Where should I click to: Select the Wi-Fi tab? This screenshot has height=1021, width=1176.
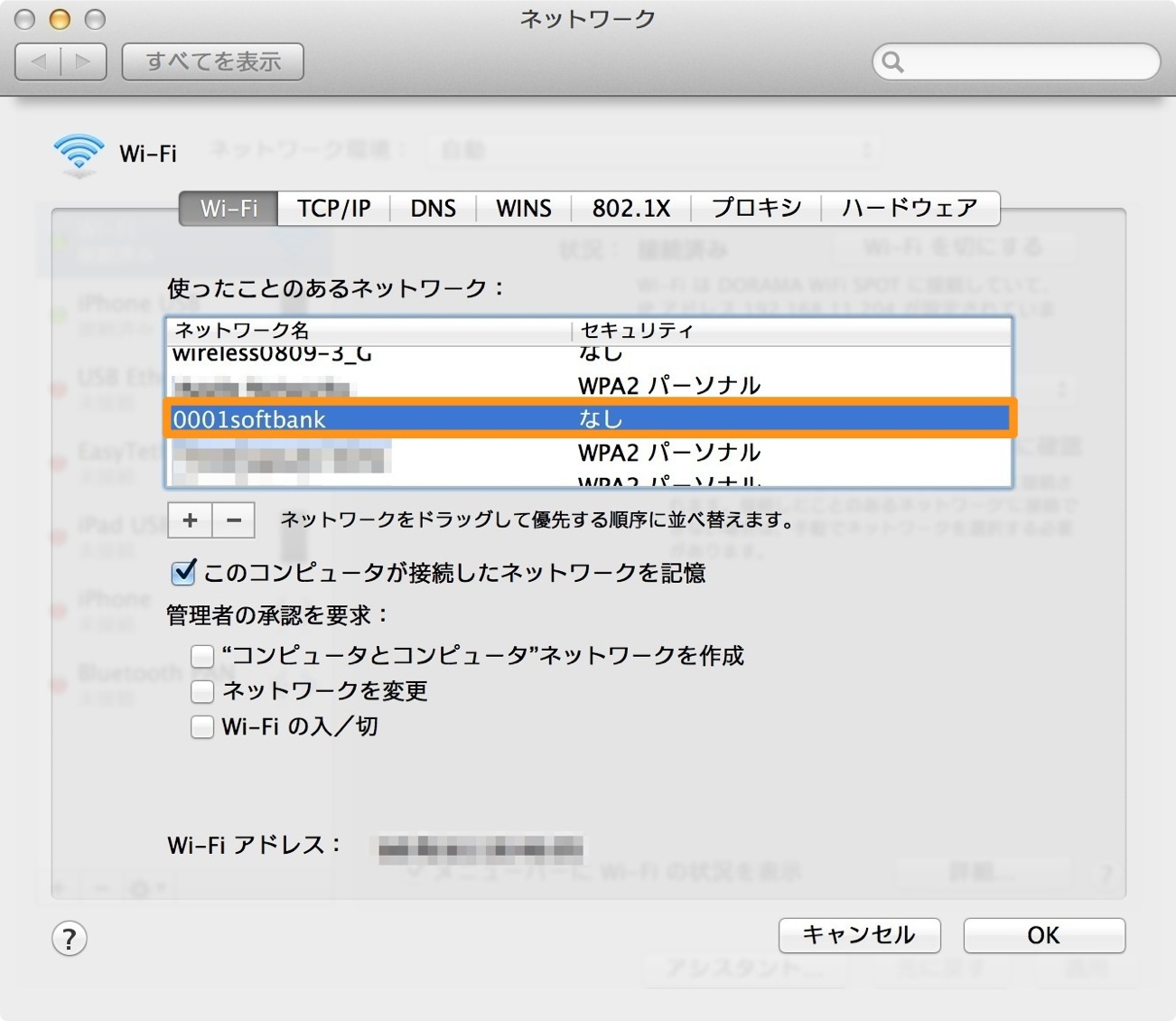(x=229, y=209)
